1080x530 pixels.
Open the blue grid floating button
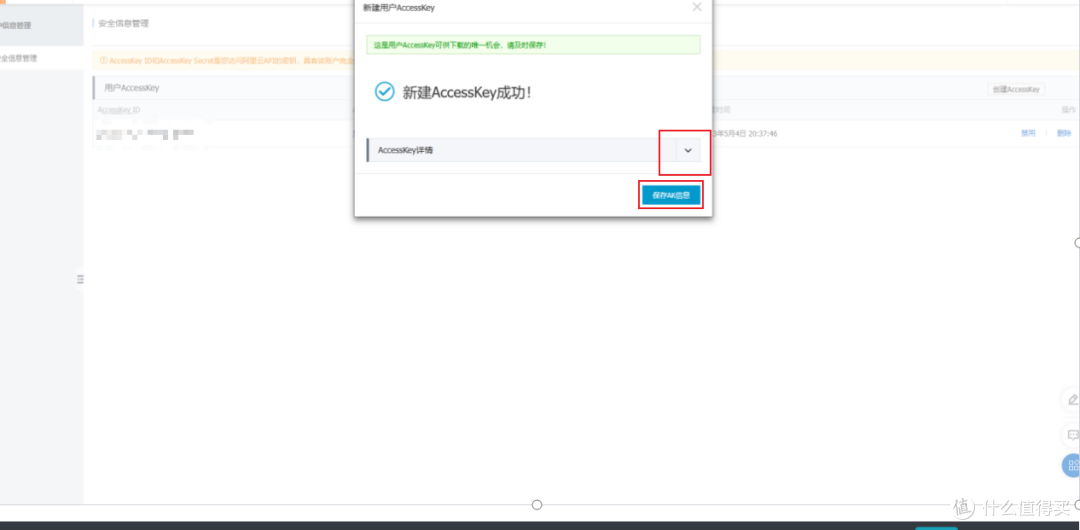(1072, 465)
